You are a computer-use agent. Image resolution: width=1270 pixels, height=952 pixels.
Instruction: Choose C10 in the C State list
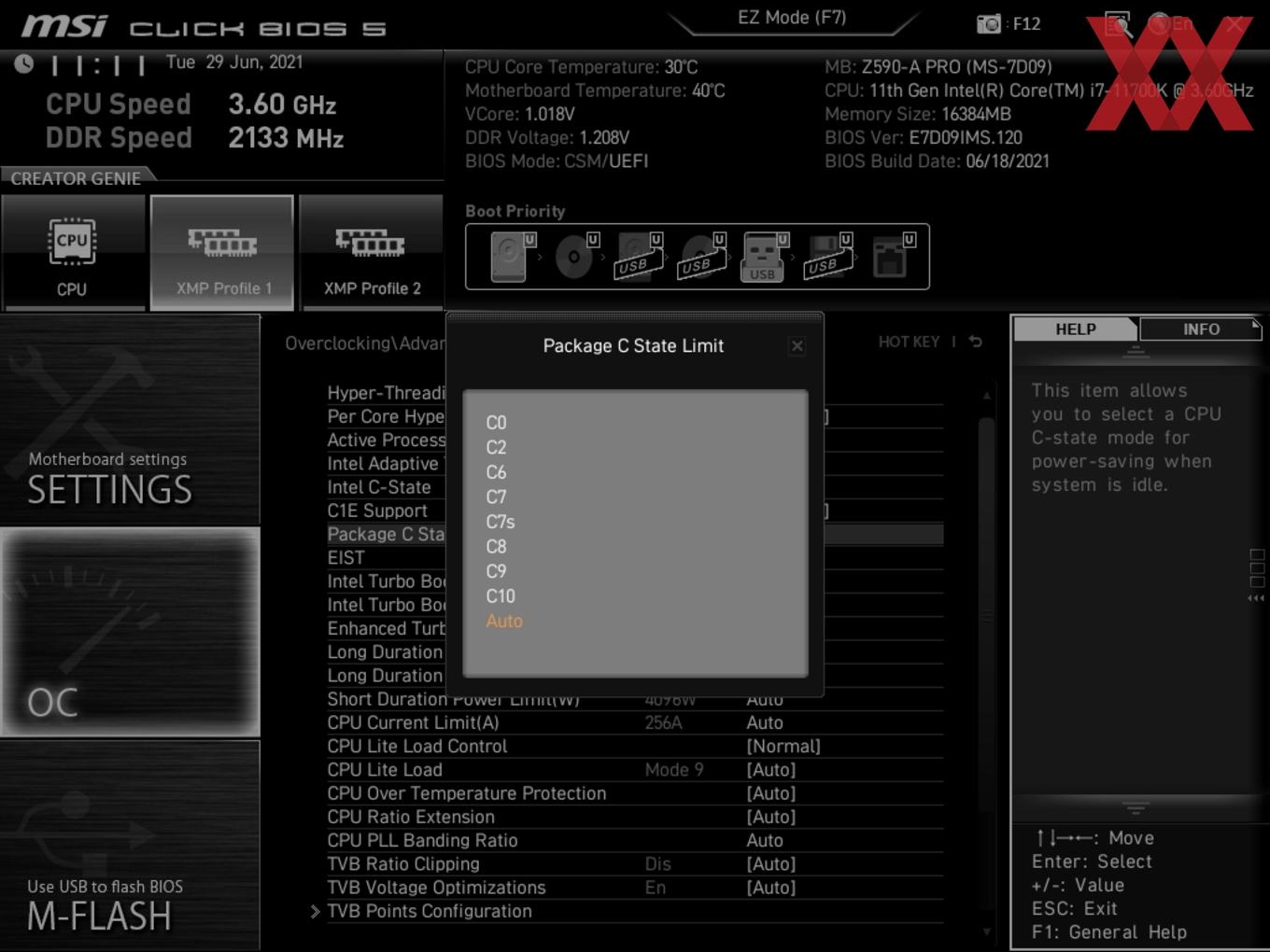click(x=501, y=596)
